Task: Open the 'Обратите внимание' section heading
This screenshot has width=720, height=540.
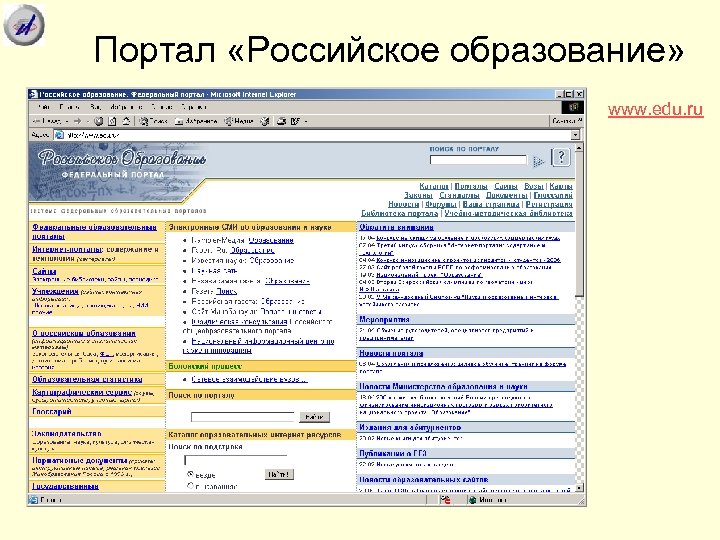Action: point(396,227)
